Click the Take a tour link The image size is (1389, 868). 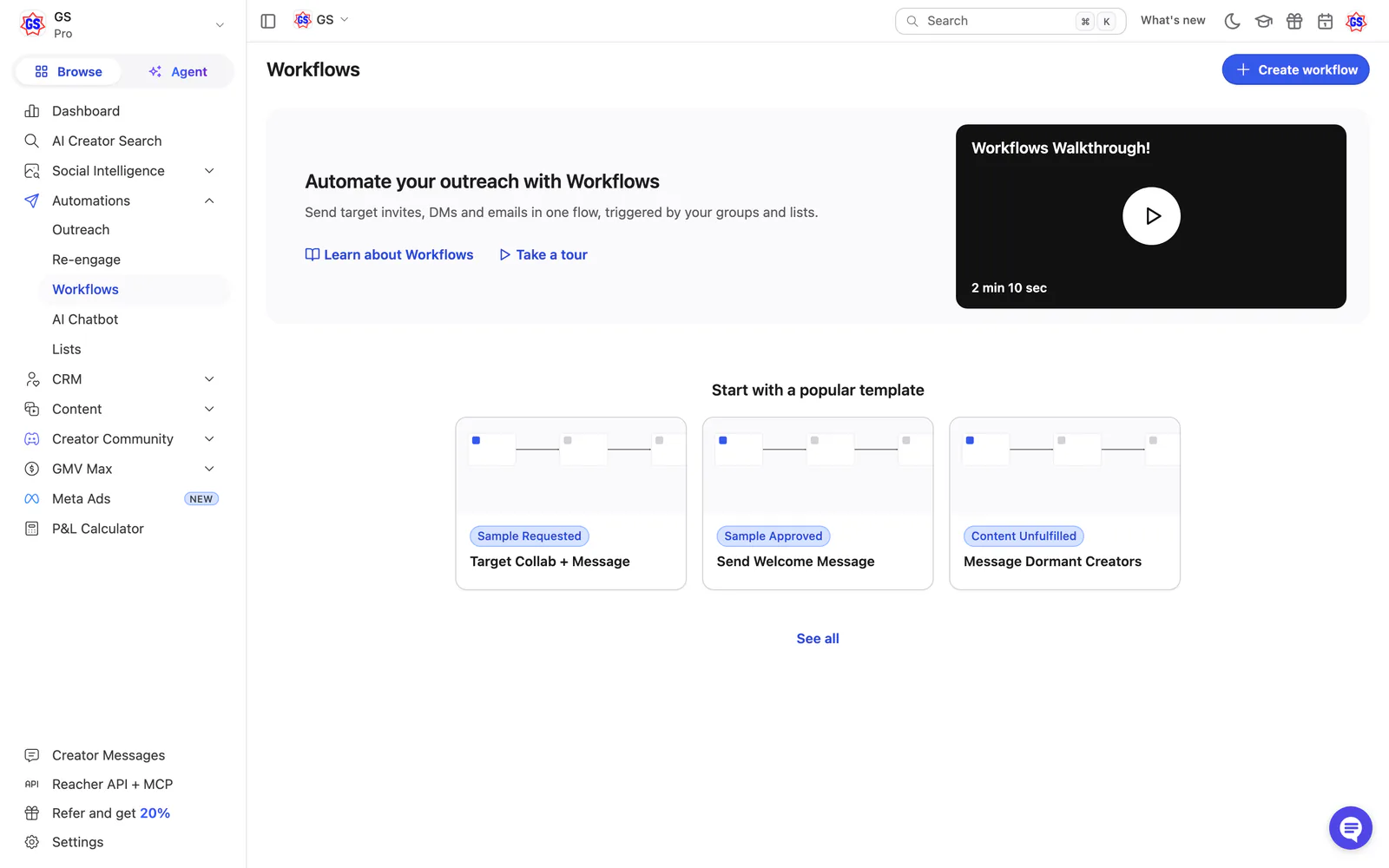tap(543, 254)
